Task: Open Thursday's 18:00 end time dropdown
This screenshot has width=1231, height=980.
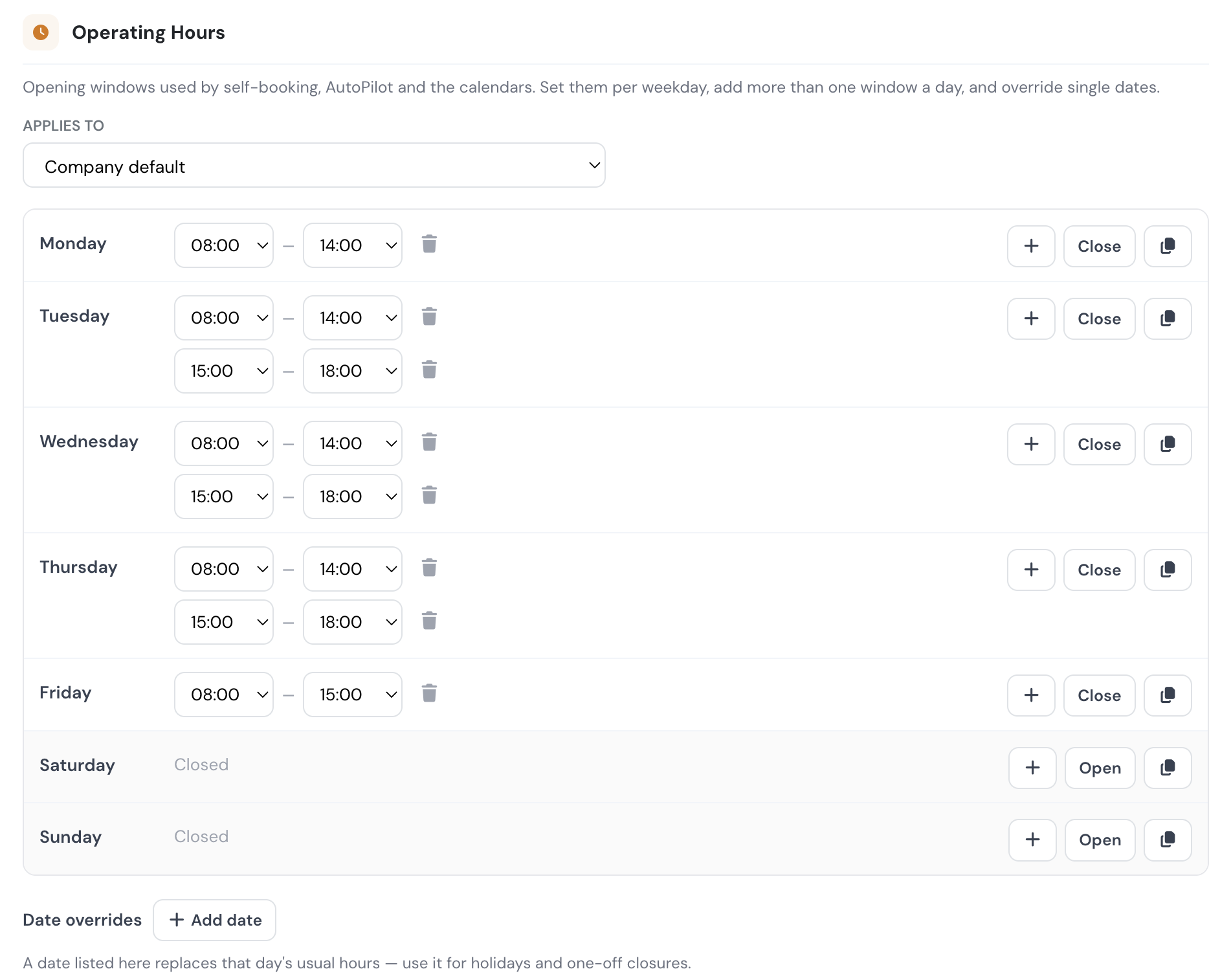Action: pos(353,622)
